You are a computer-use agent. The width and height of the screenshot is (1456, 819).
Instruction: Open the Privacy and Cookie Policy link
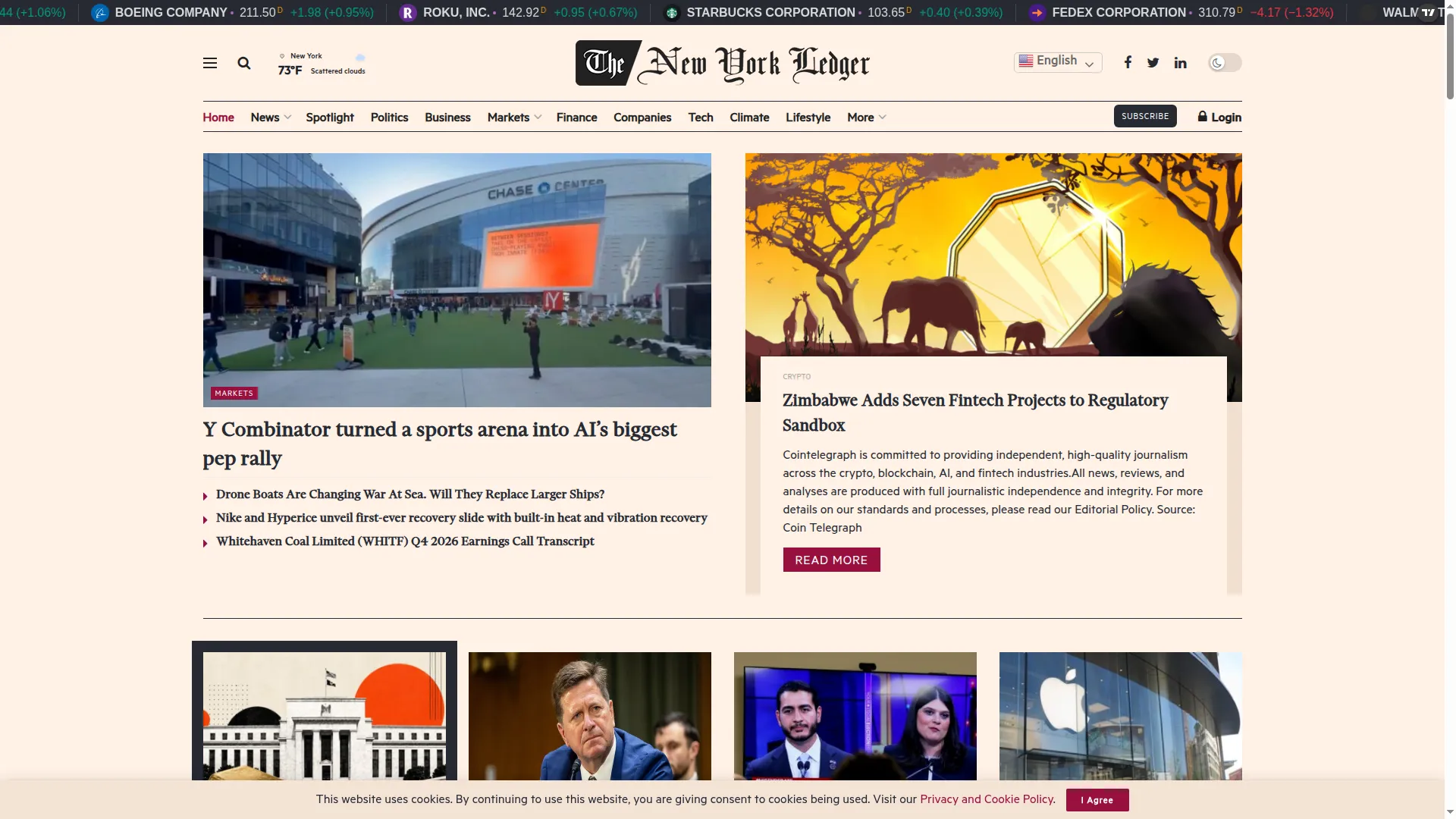(987, 799)
